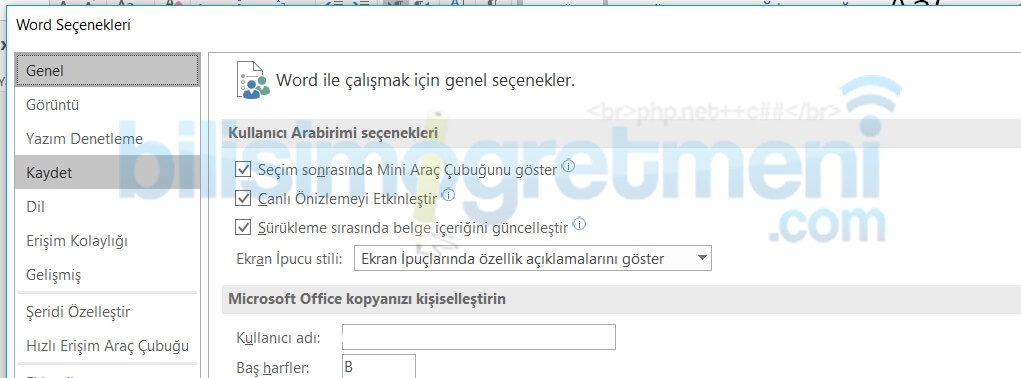The width and height of the screenshot is (1021, 378).
Task: Toggle Sürükleme sırasında belge içeriğini güncelleştir
Action: [x=243, y=227]
